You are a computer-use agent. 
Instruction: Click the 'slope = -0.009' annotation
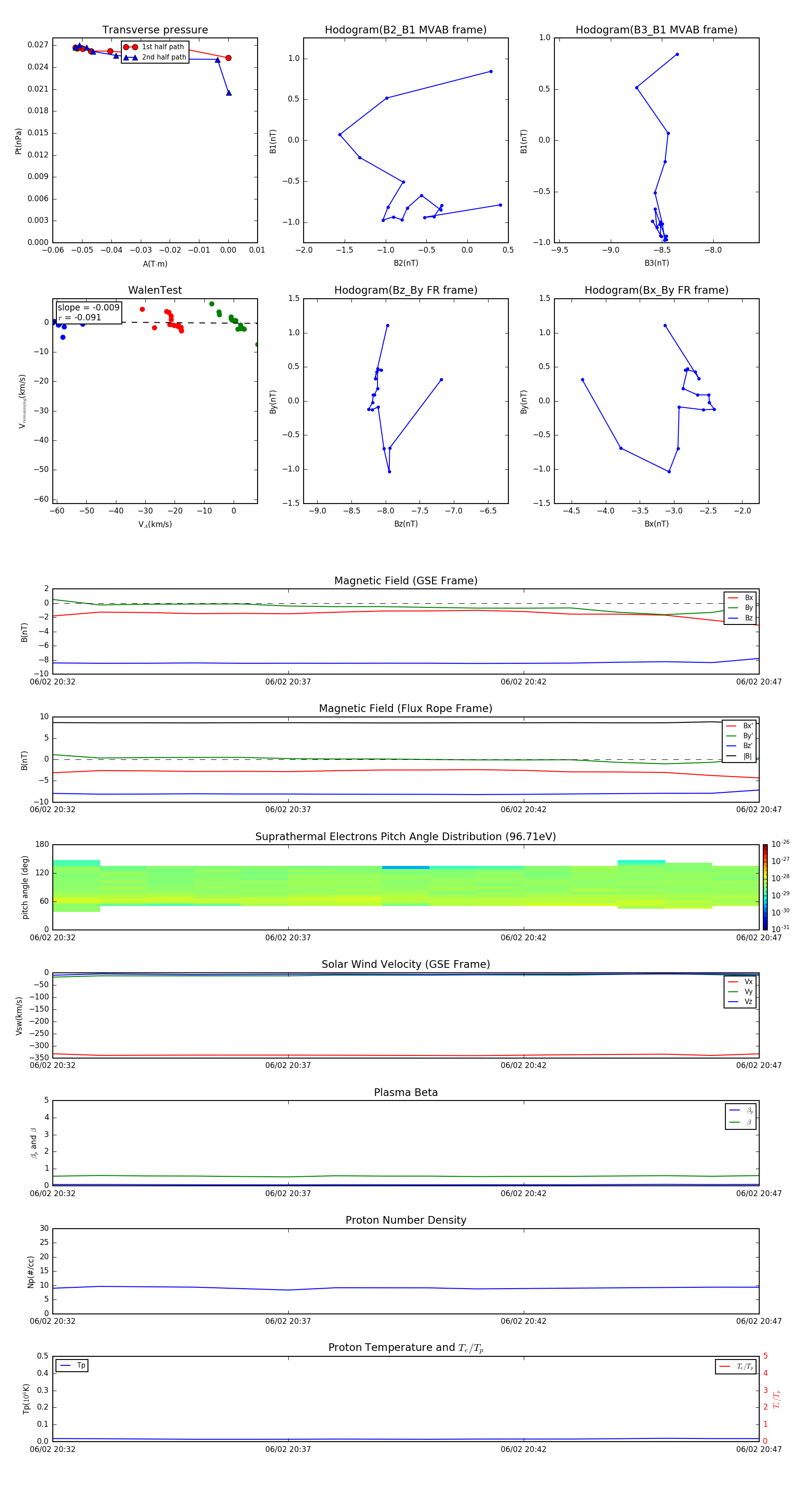pos(88,308)
